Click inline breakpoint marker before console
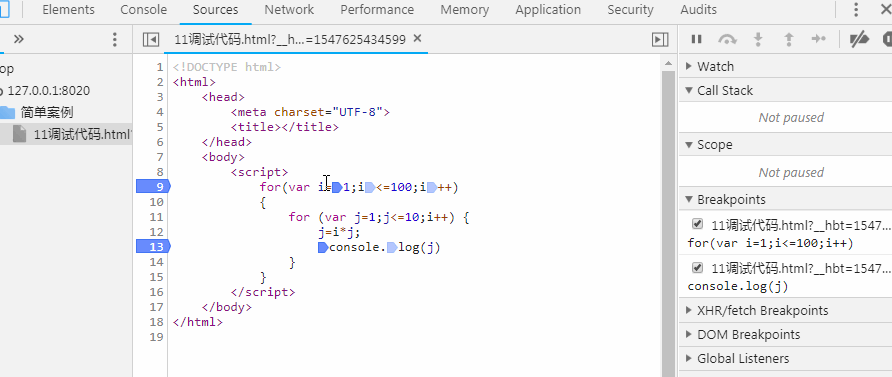Screen dimensions: 892x377 click(x=323, y=247)
